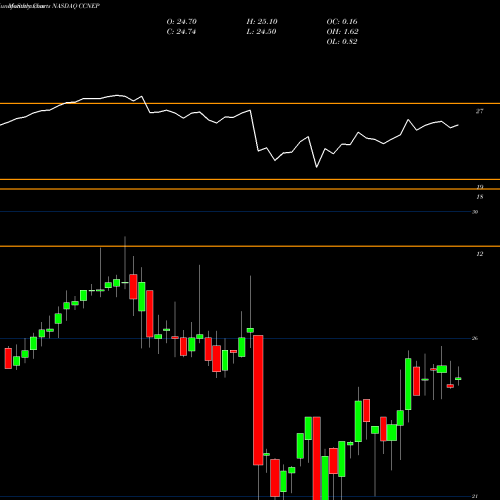Click the axis label 12
500x500 pixels.
480,254
